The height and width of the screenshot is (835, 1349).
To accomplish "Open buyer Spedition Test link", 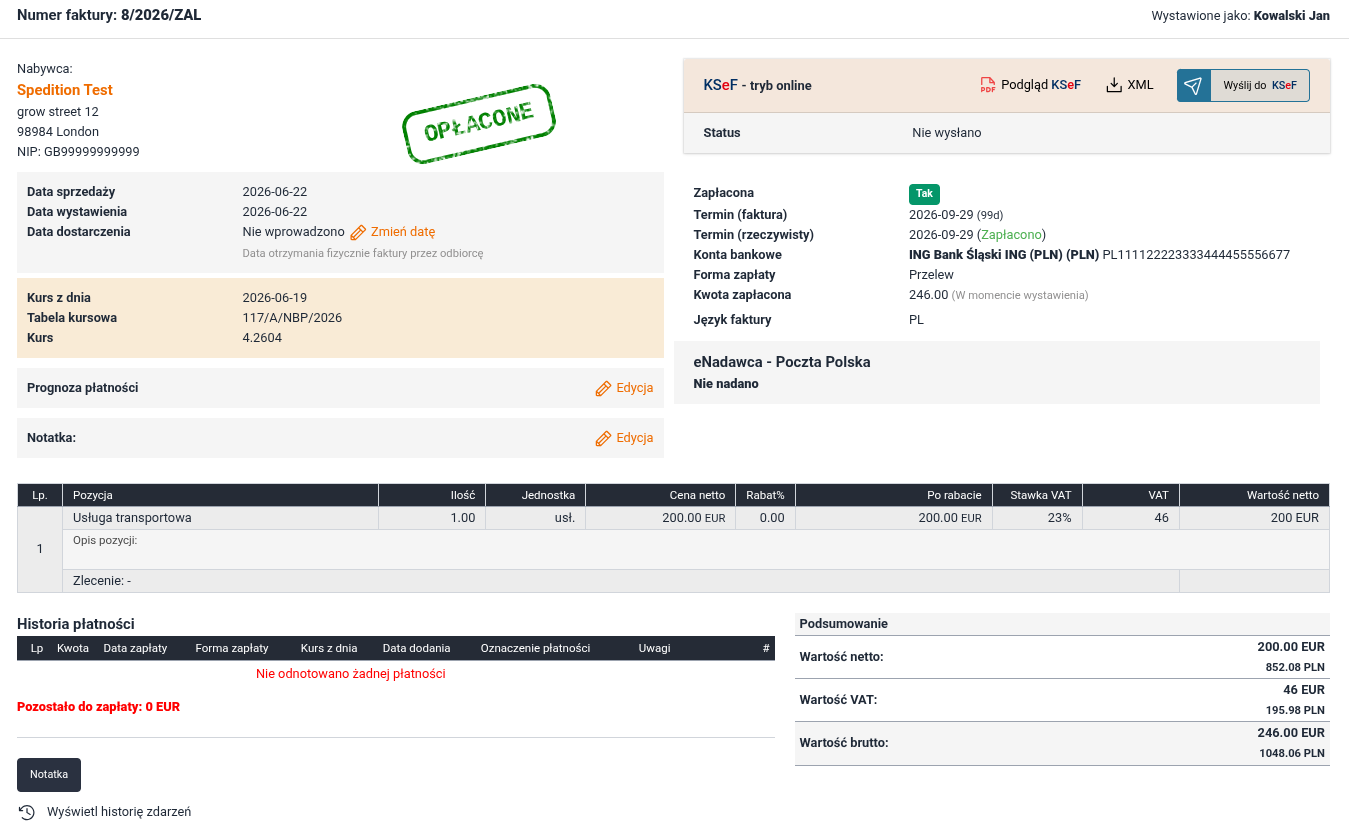I will click(x=65, y=90).
